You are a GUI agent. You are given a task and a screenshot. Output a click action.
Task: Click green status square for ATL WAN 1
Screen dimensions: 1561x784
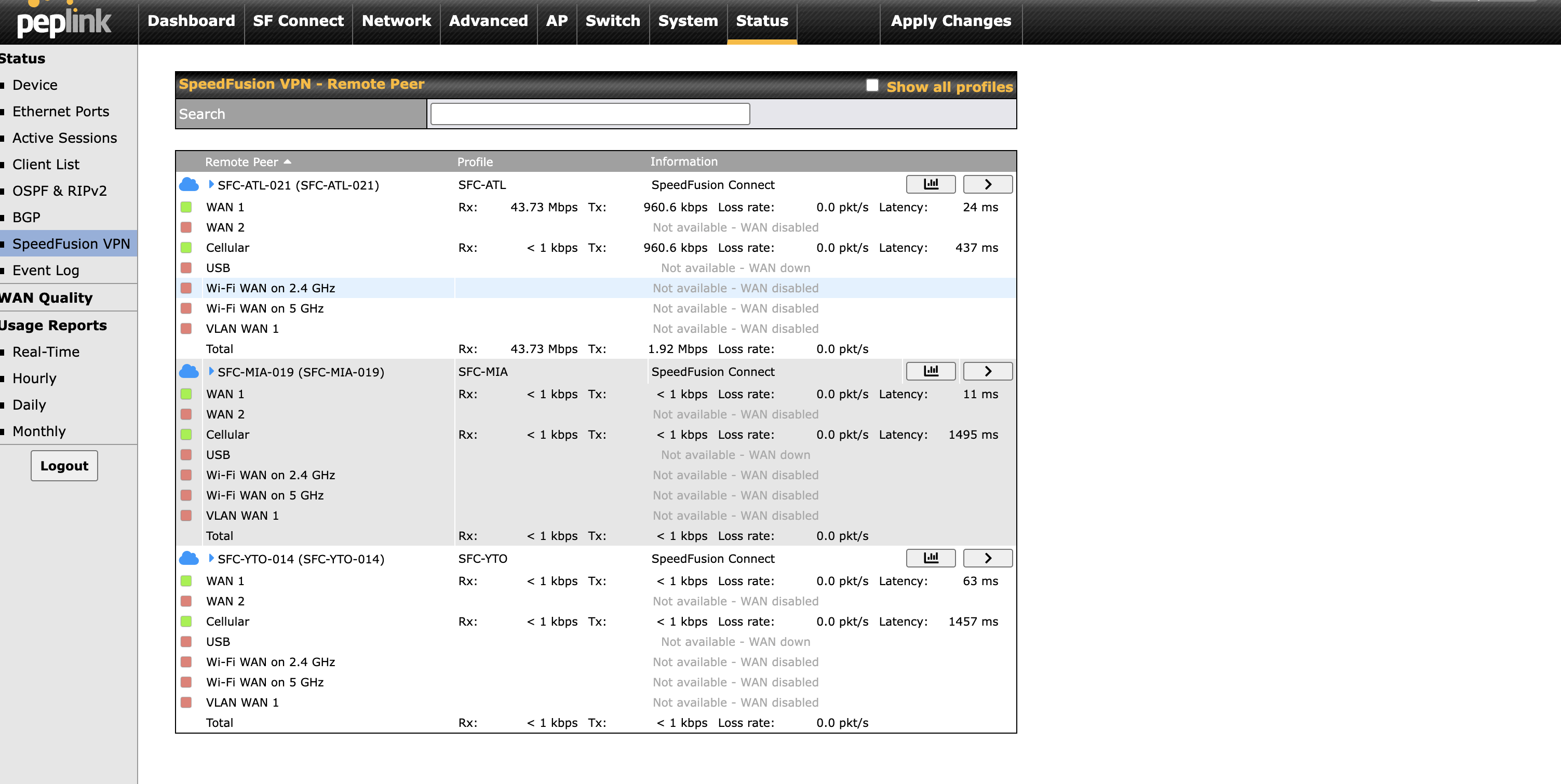[x=186, y=207]
